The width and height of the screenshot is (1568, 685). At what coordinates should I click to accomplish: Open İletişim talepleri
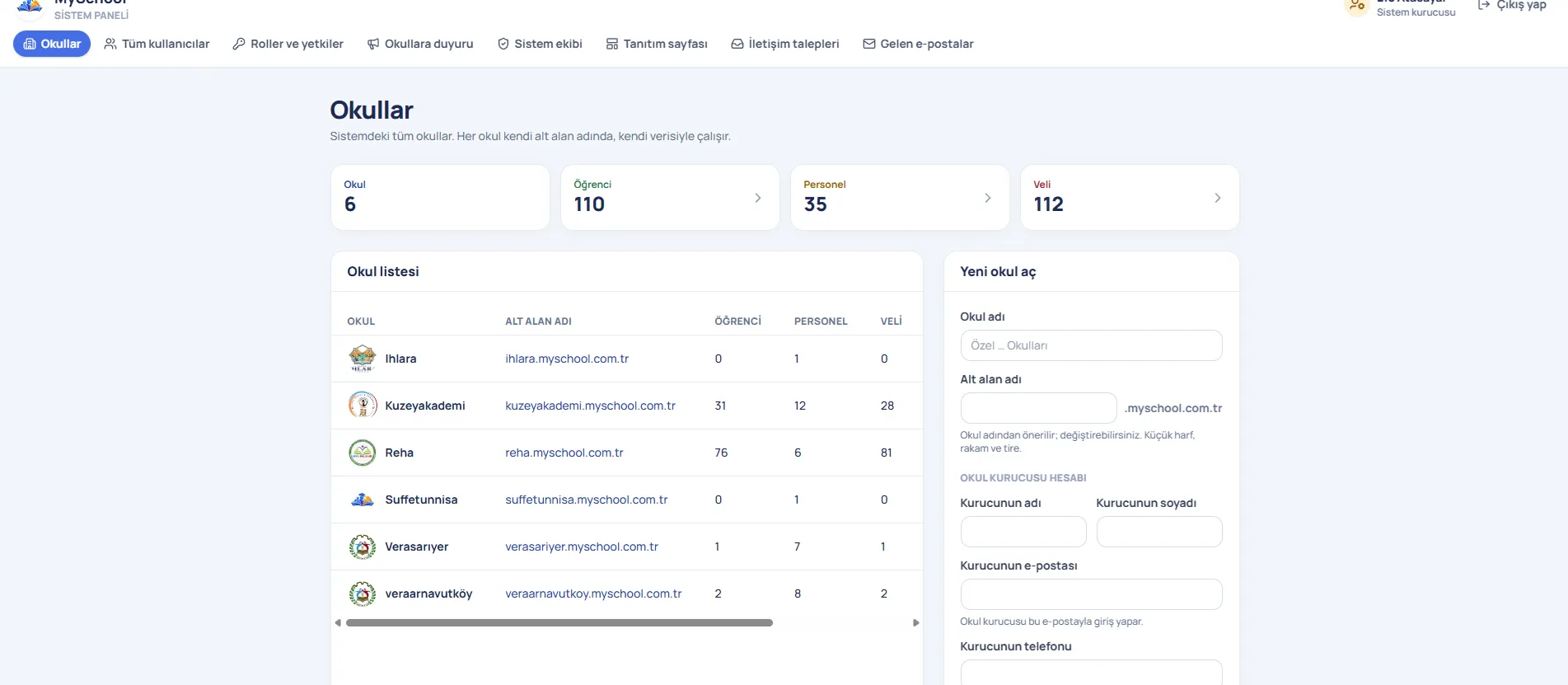(785, 44)
